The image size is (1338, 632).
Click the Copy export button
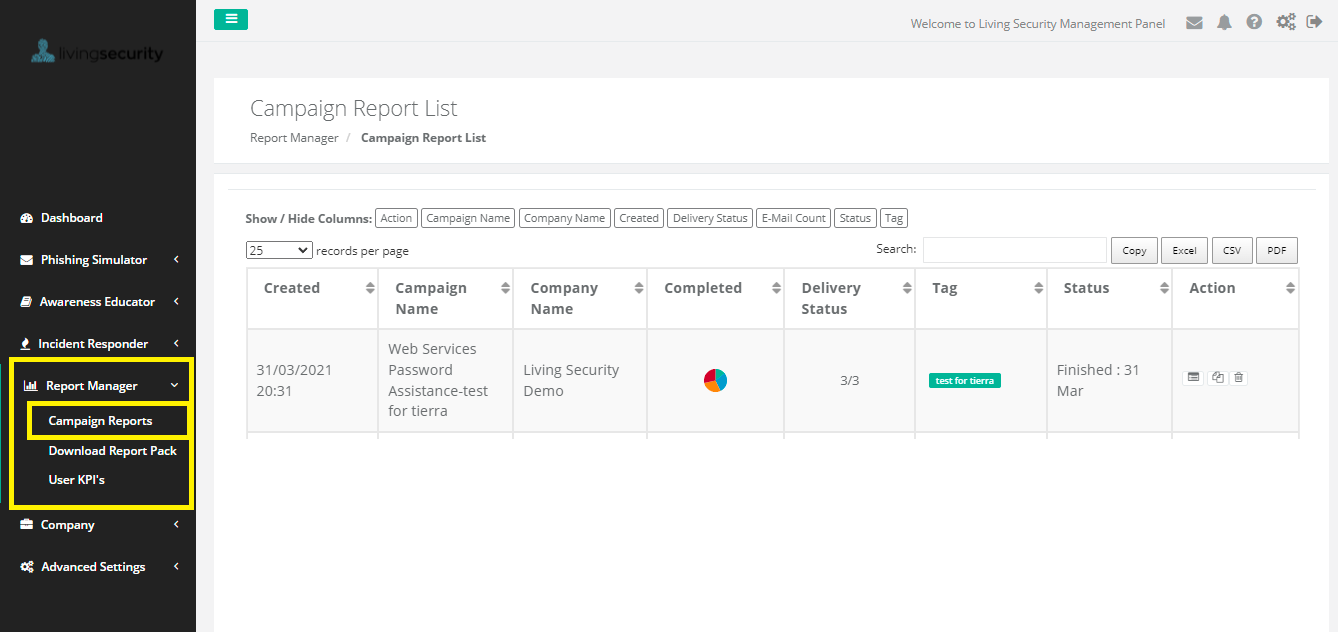click(x=1134, y=250)
